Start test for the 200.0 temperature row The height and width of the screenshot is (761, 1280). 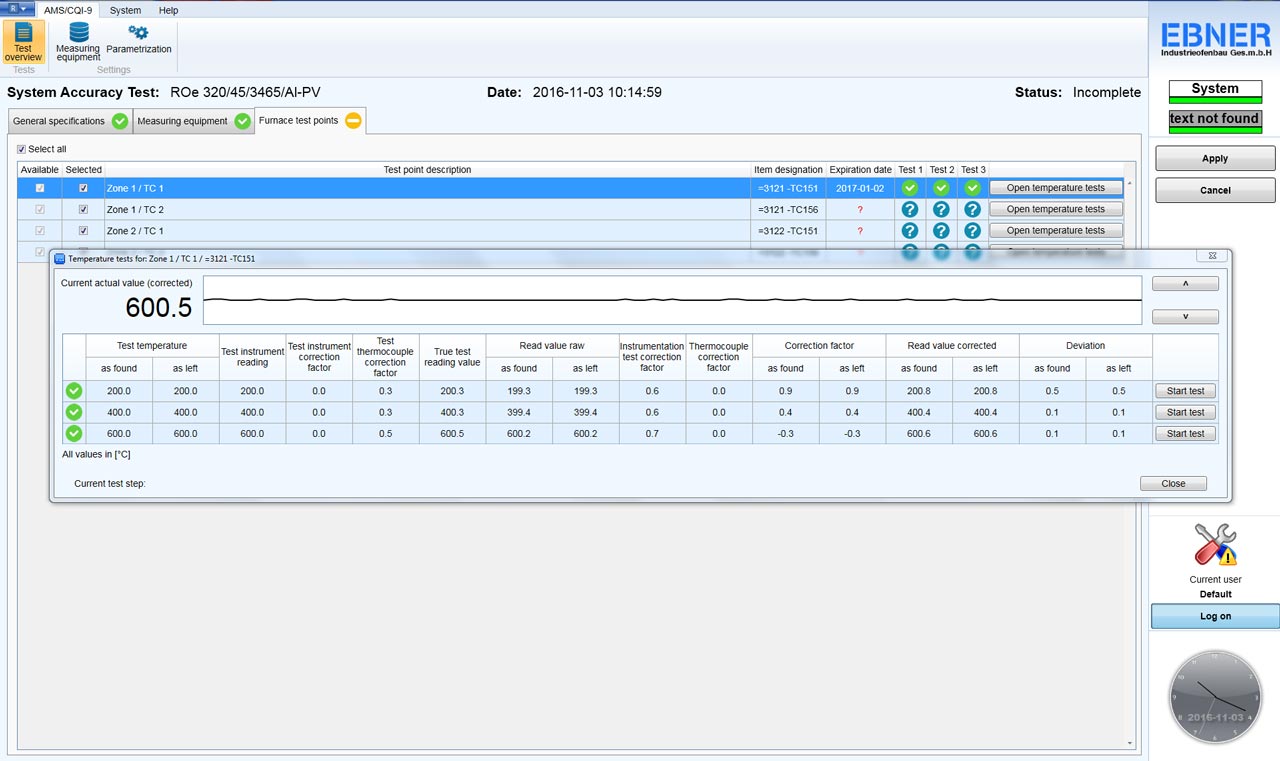click(1185, 391)
